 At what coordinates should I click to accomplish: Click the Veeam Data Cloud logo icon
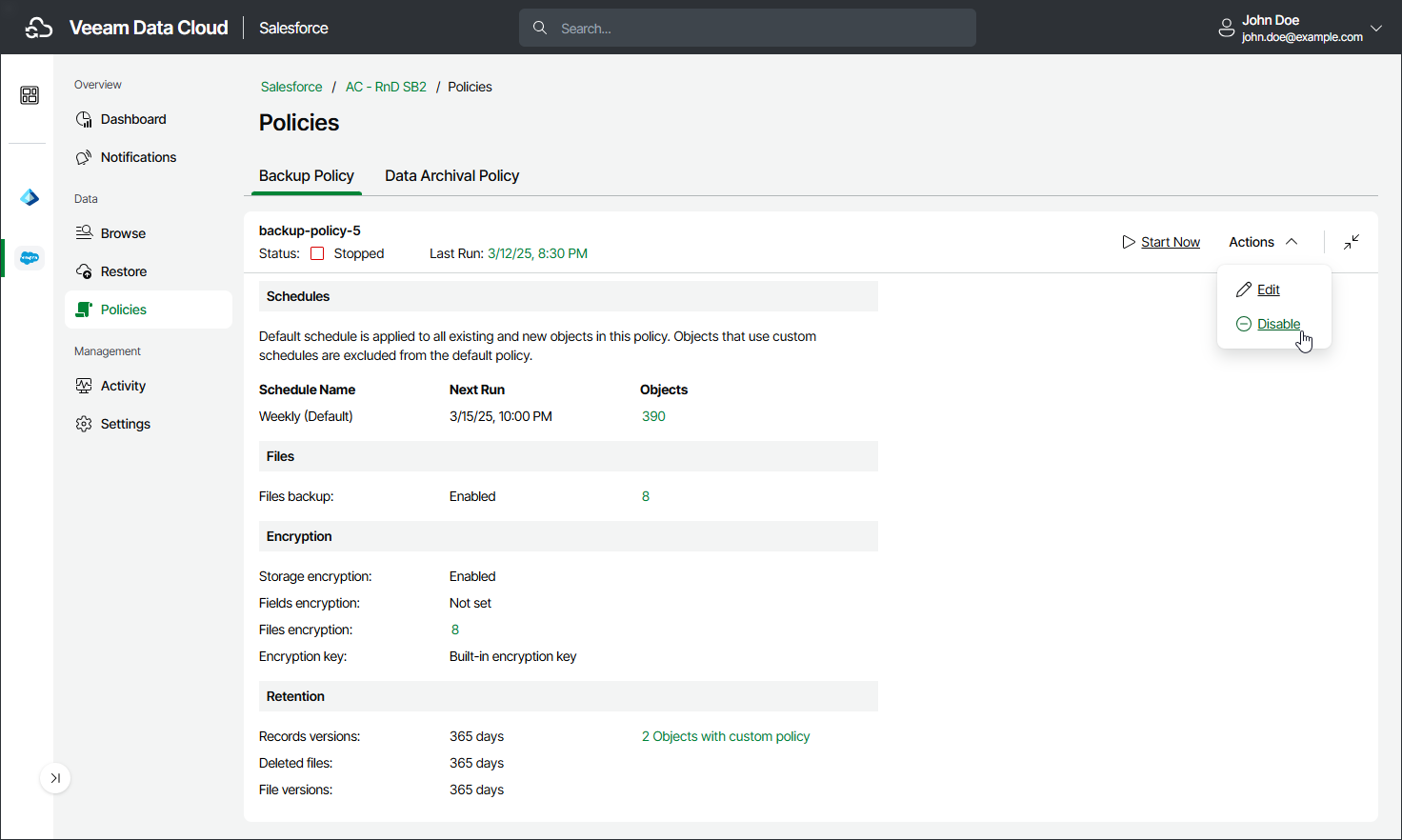click(39, 28)
